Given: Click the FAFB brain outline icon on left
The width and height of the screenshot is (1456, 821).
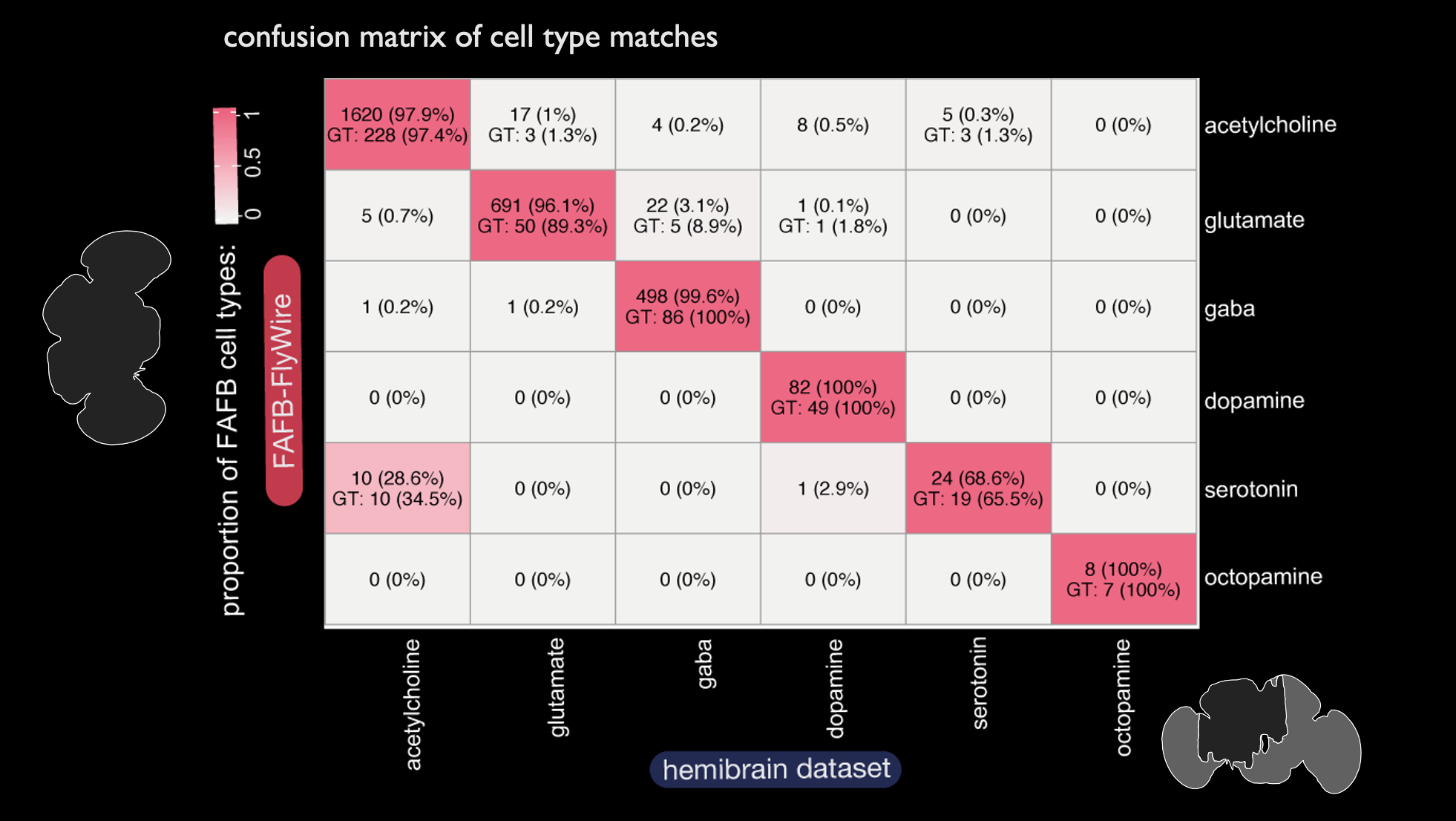Looking at the screenshot, I should tap(108, 338).
